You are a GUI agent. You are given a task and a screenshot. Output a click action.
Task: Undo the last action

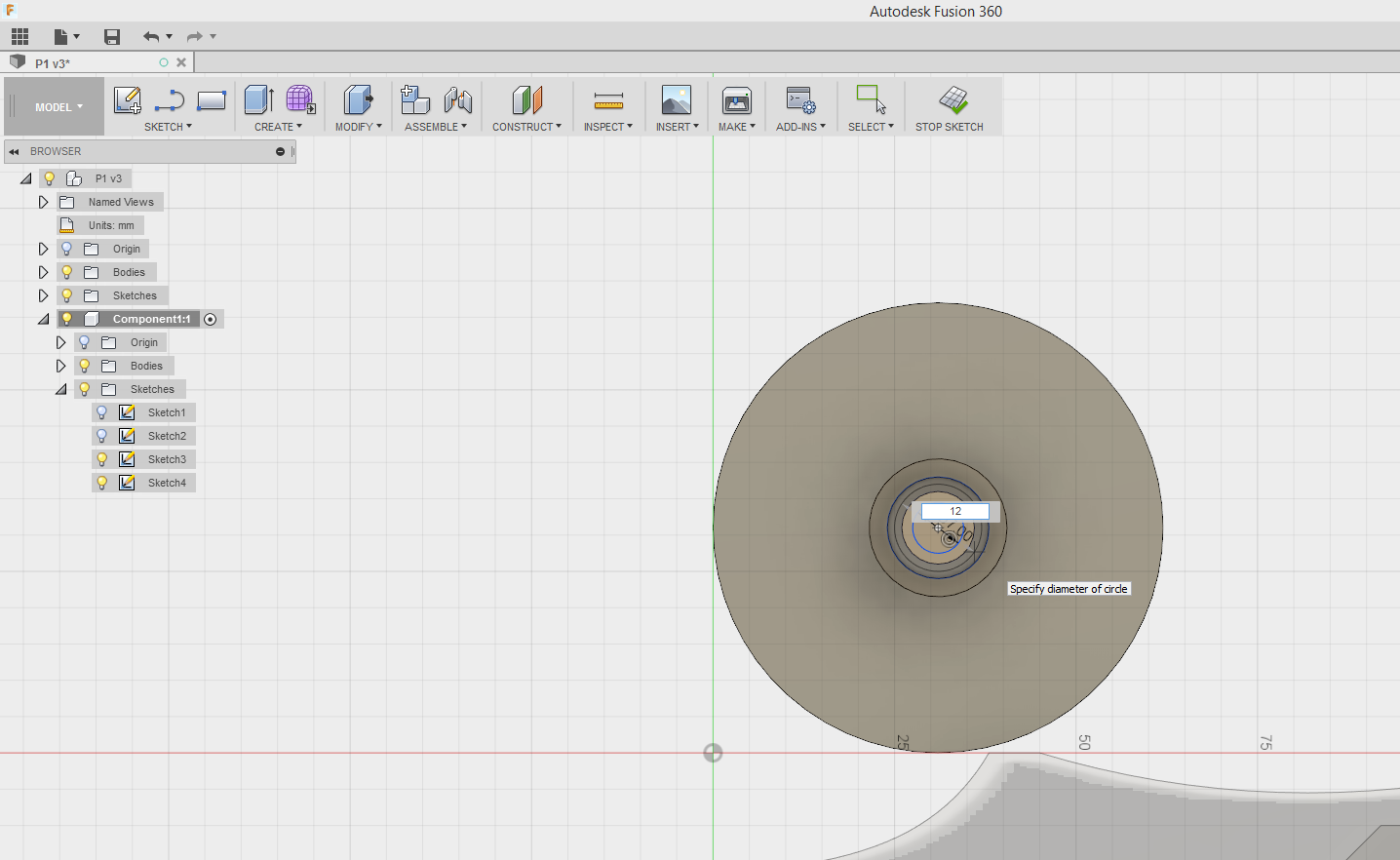[151, 37]
